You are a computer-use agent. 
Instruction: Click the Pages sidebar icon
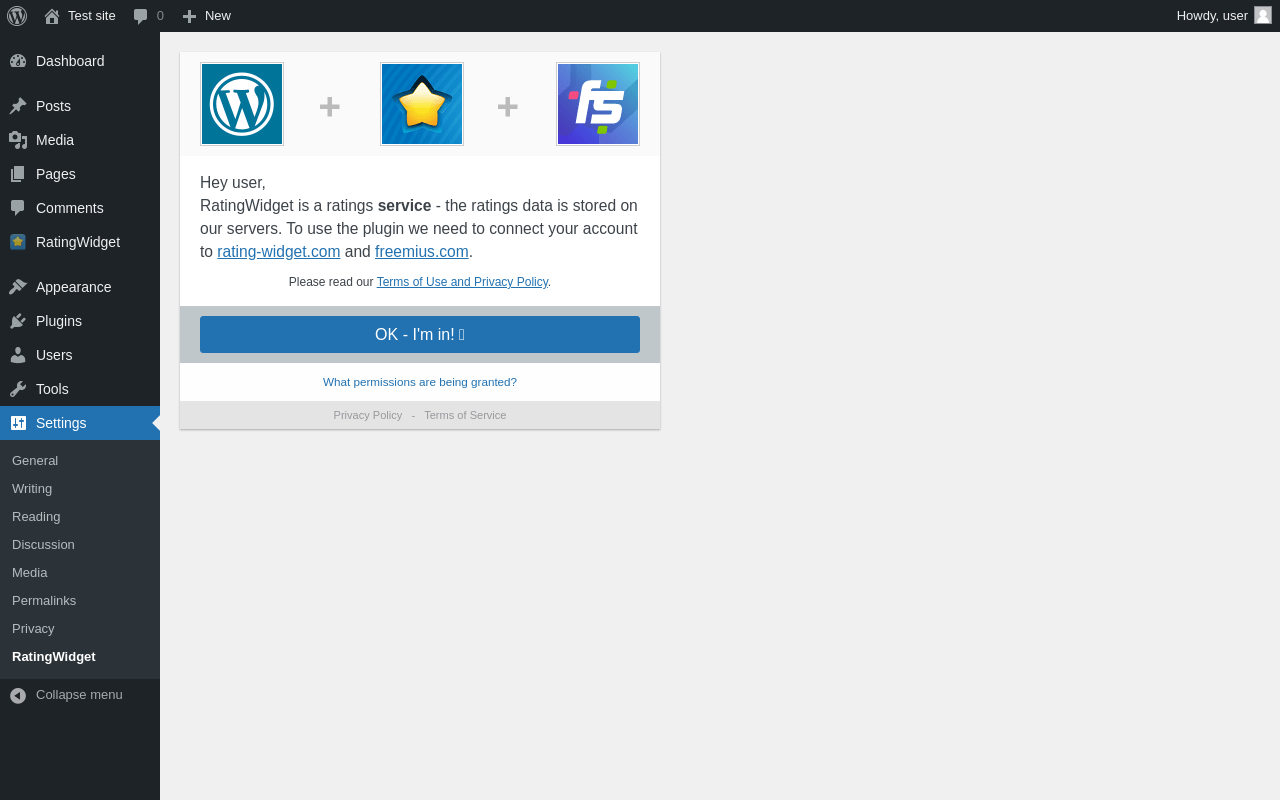tap(18, 174)
